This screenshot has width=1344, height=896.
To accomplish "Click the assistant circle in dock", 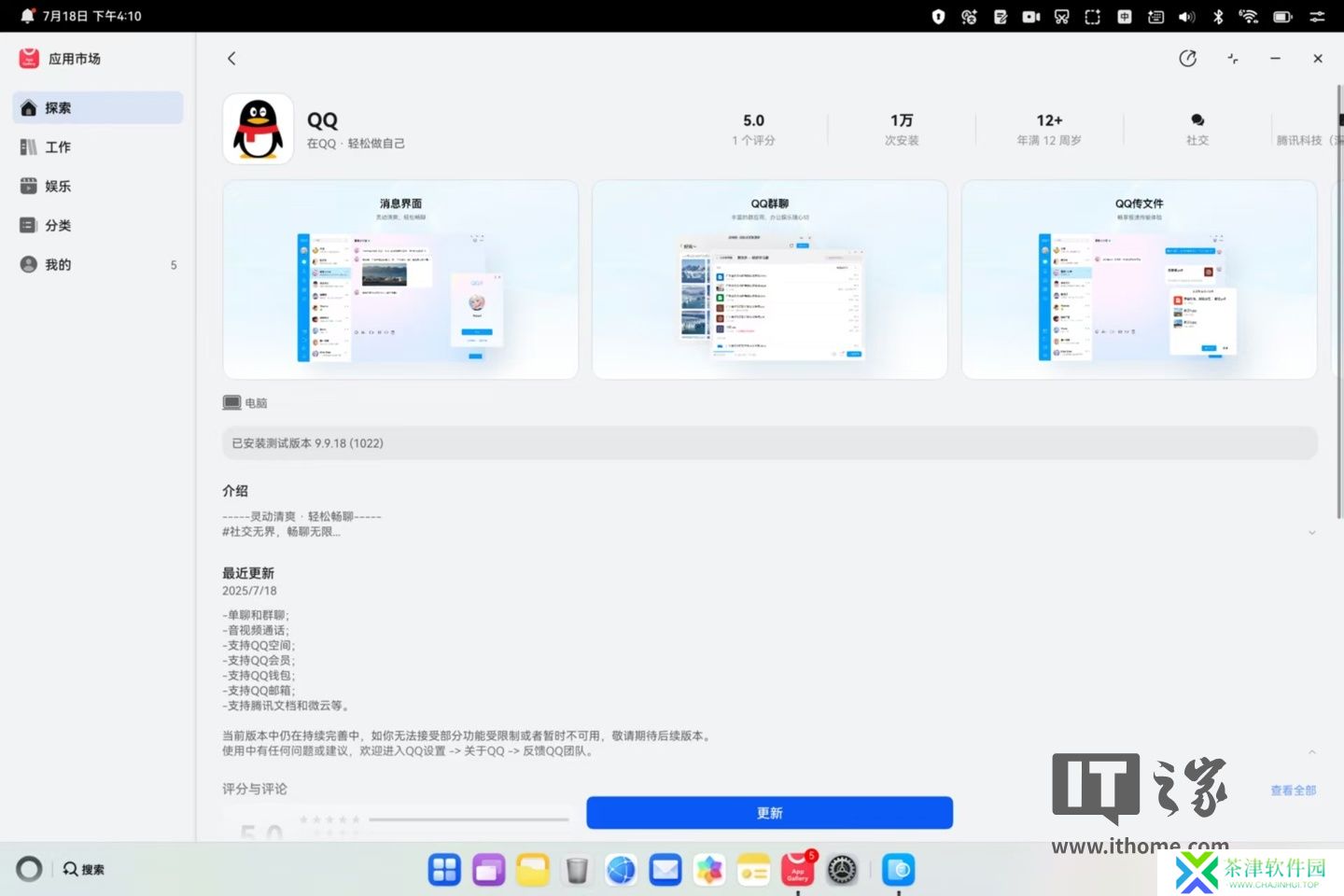I will tap(29, 869).
